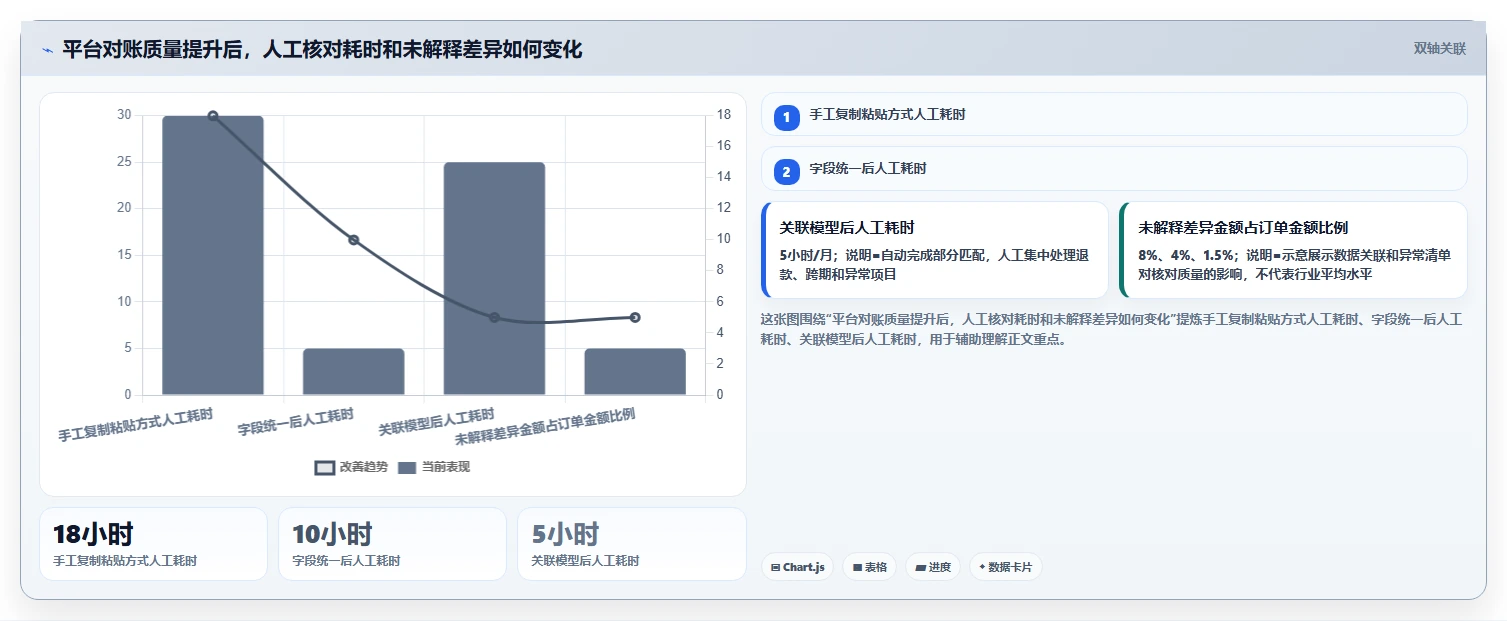Click the text 8%、4%、1.5% in card
1507x621 pixels.
point(1185,255)
